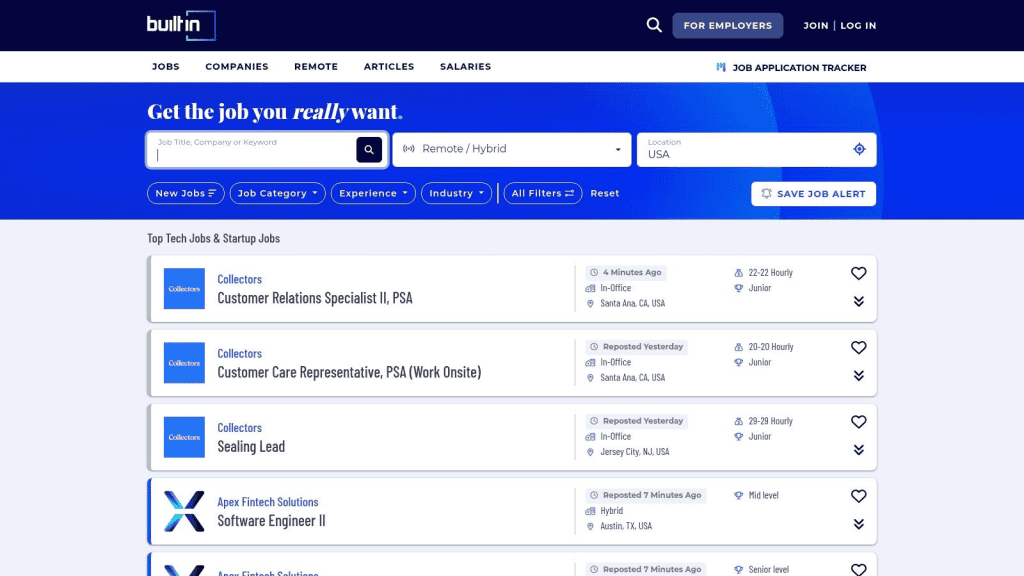Save Customer Relations Specialist II job with heart
This screenshot has height=576, width=1024.
point(858,273)
